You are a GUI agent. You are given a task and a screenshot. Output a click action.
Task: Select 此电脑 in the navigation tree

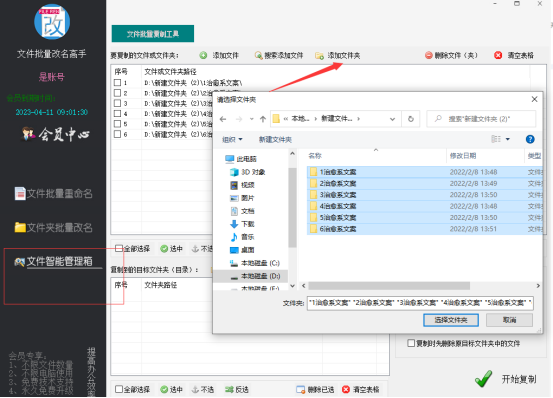(x=241, y=159)
